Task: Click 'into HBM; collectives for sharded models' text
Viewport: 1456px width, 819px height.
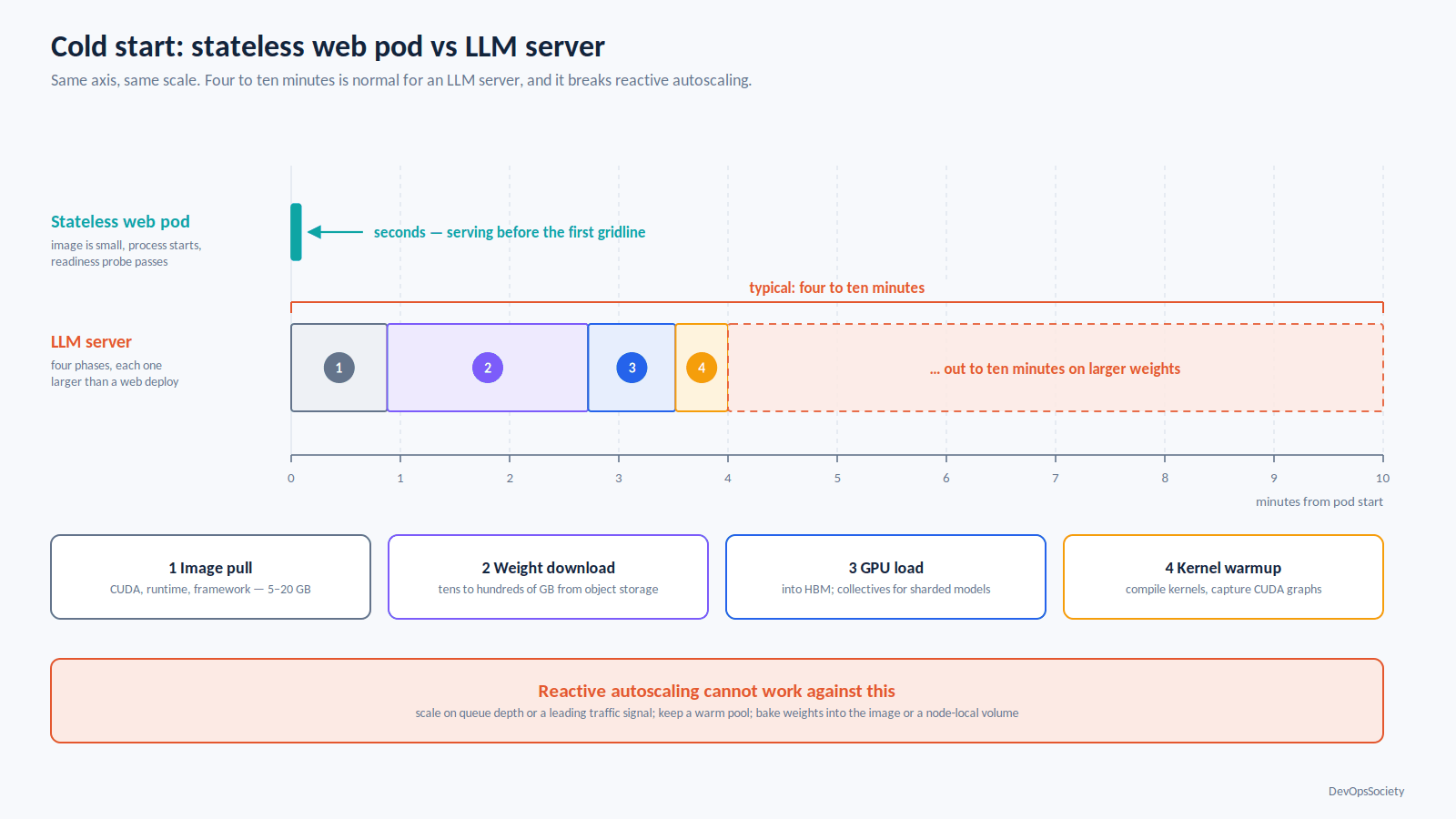Action: (885, 590)
